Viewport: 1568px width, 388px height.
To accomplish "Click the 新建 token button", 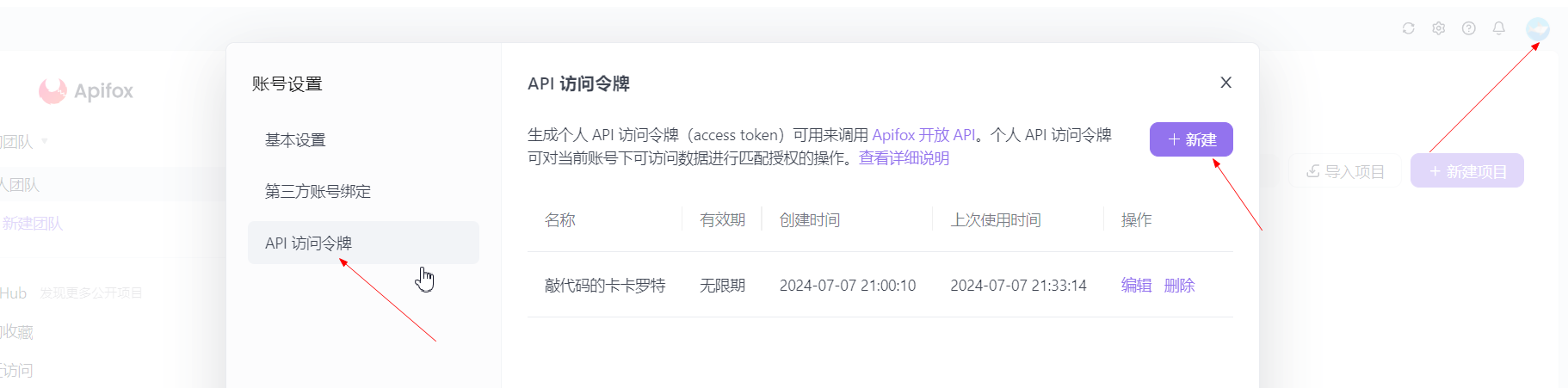I will coord(1191,139).
